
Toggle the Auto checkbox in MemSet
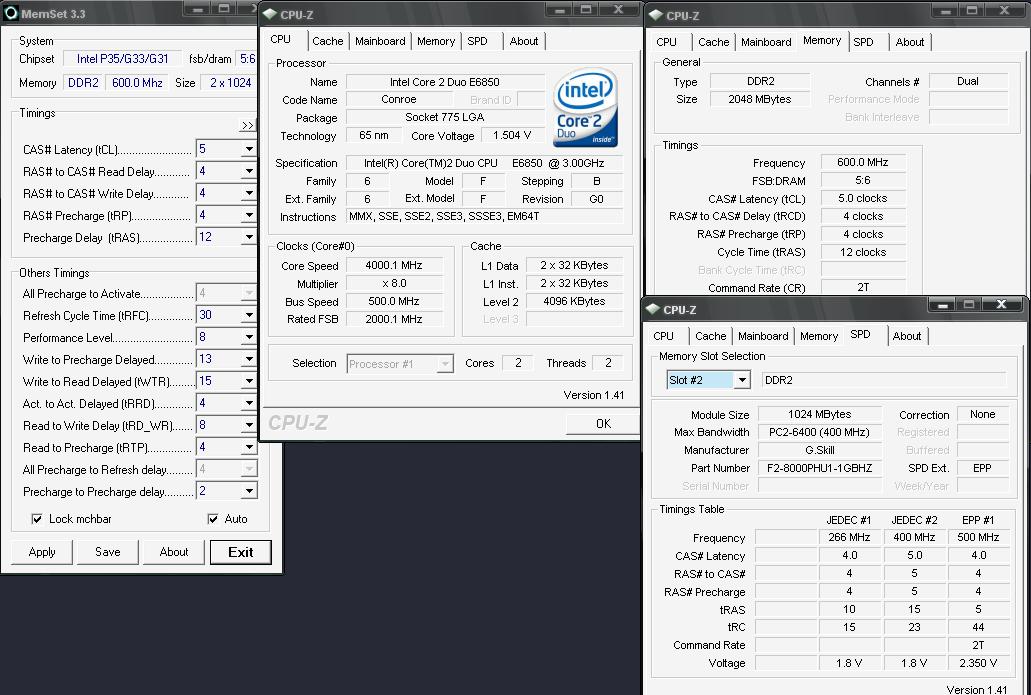point(213,519)
